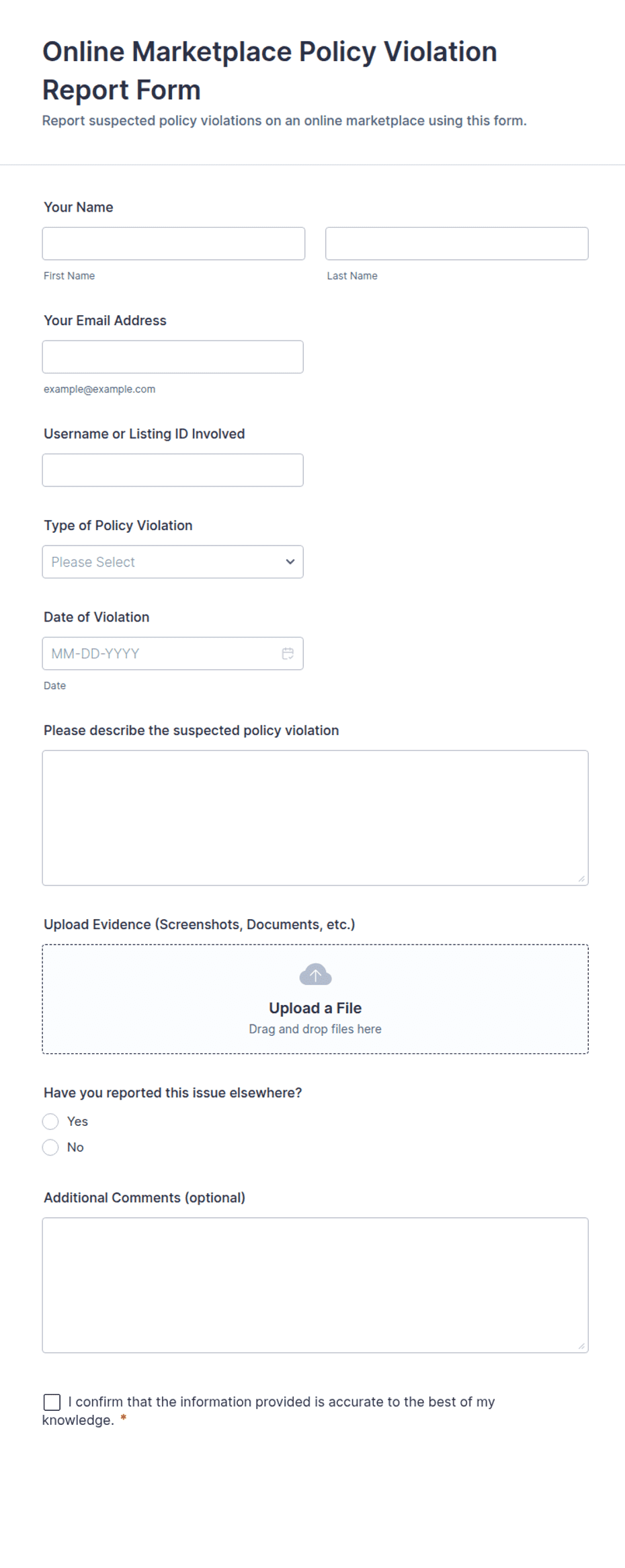Click the Username or Listing ID field
This screenshot has width=625, height=1568.
(173, 470)
